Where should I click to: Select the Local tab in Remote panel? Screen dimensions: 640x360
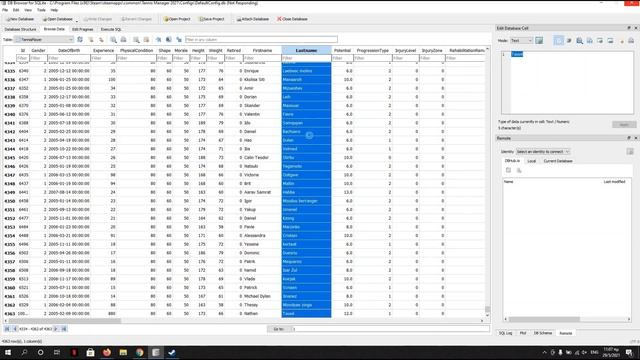531,161
